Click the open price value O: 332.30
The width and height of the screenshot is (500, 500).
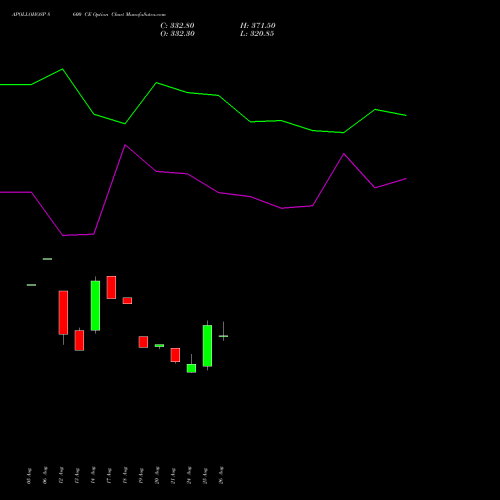click(177, 34)
